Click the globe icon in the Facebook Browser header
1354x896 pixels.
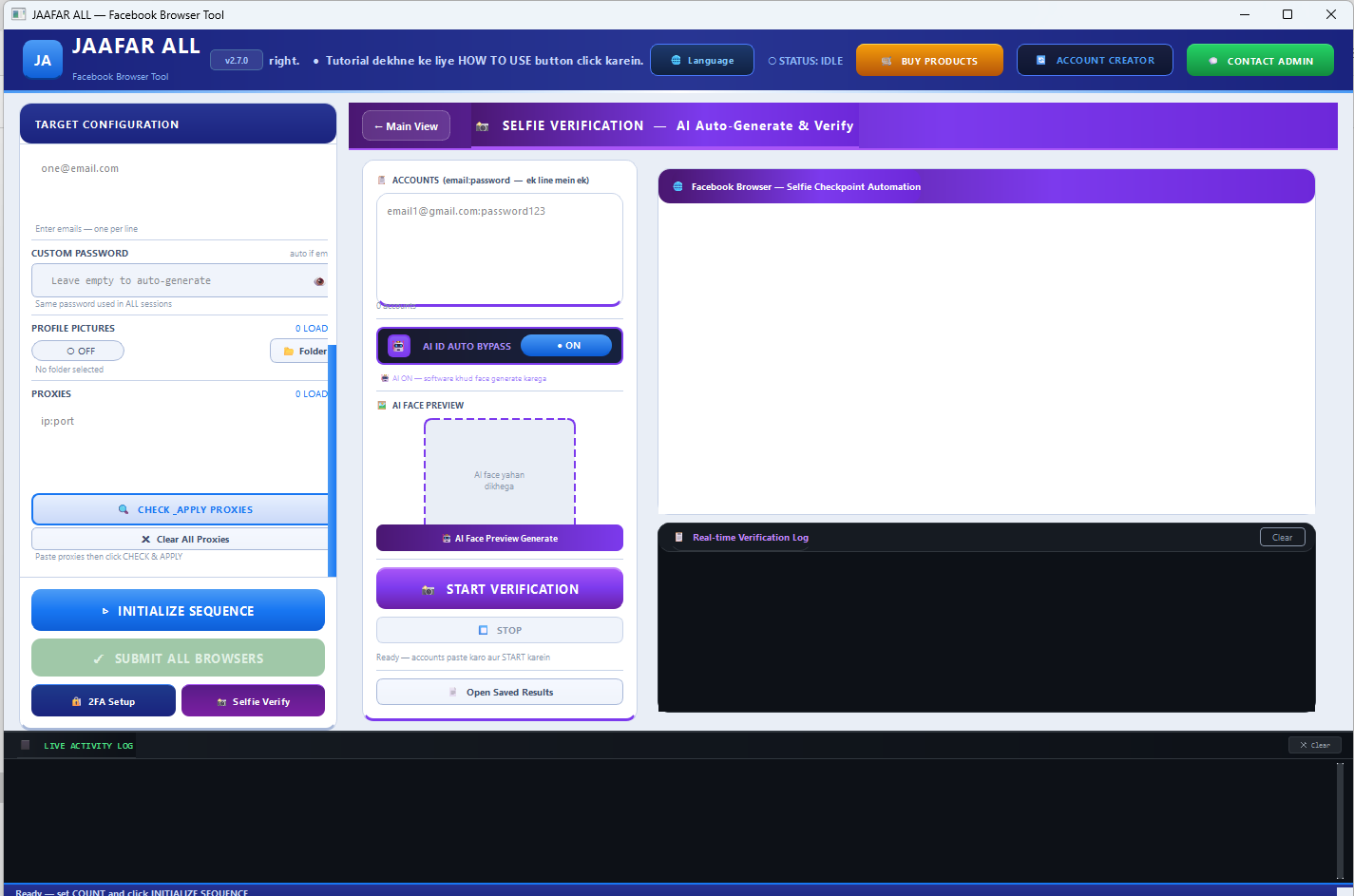pyautogui.click(x=677, y=187)
